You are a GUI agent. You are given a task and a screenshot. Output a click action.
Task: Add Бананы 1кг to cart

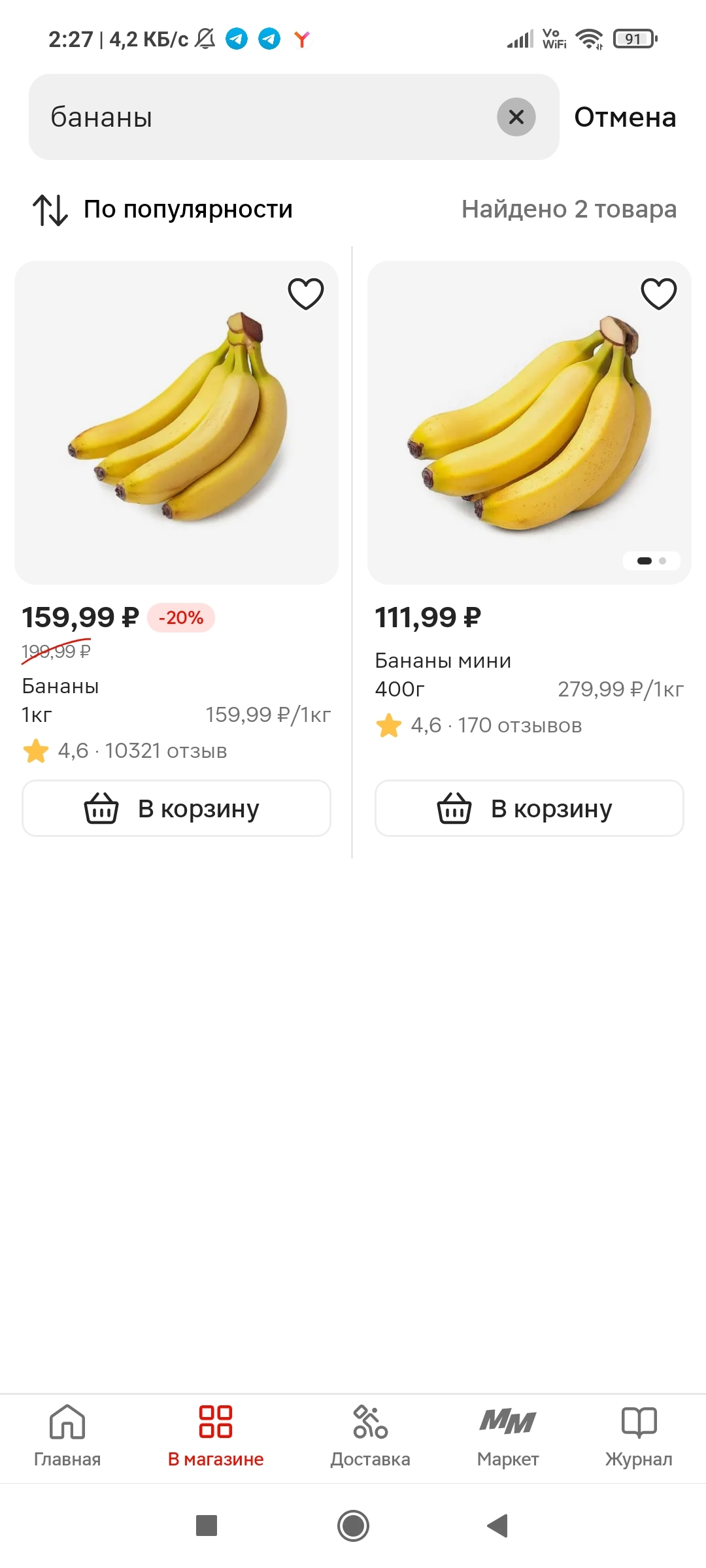176,808
